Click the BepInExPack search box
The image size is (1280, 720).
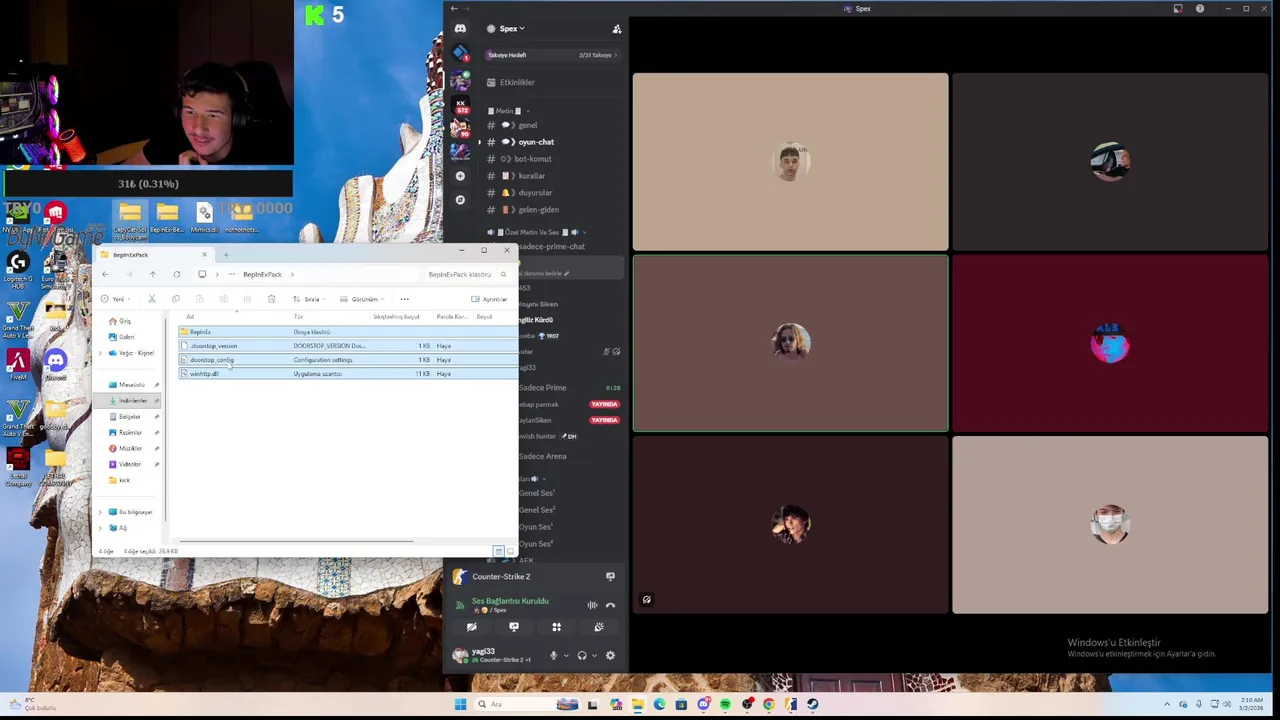pyautogui.click(x=466, y=274)
